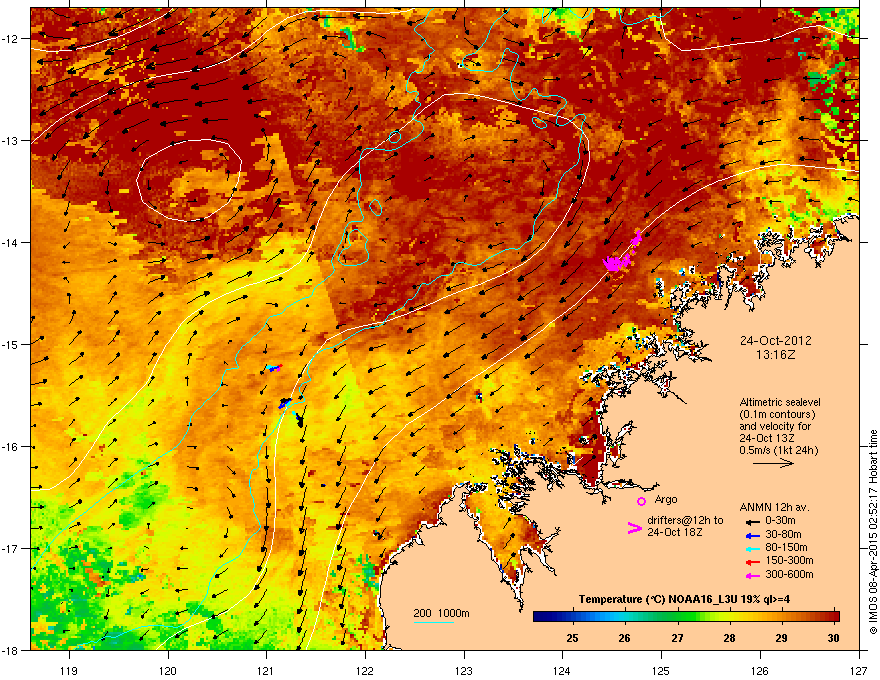Click colorbar tick label '26'

pyautogui.click(x=624, y=638)
